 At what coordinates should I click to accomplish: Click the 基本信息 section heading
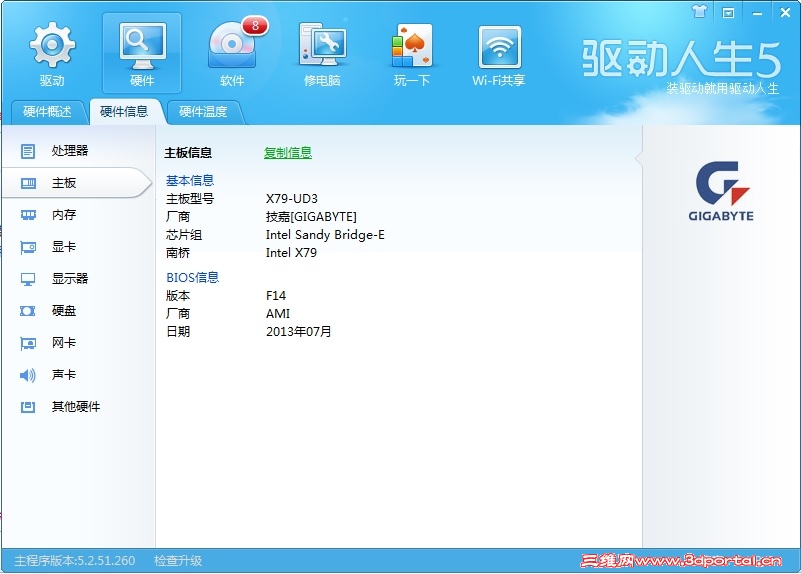pos(190,180)
